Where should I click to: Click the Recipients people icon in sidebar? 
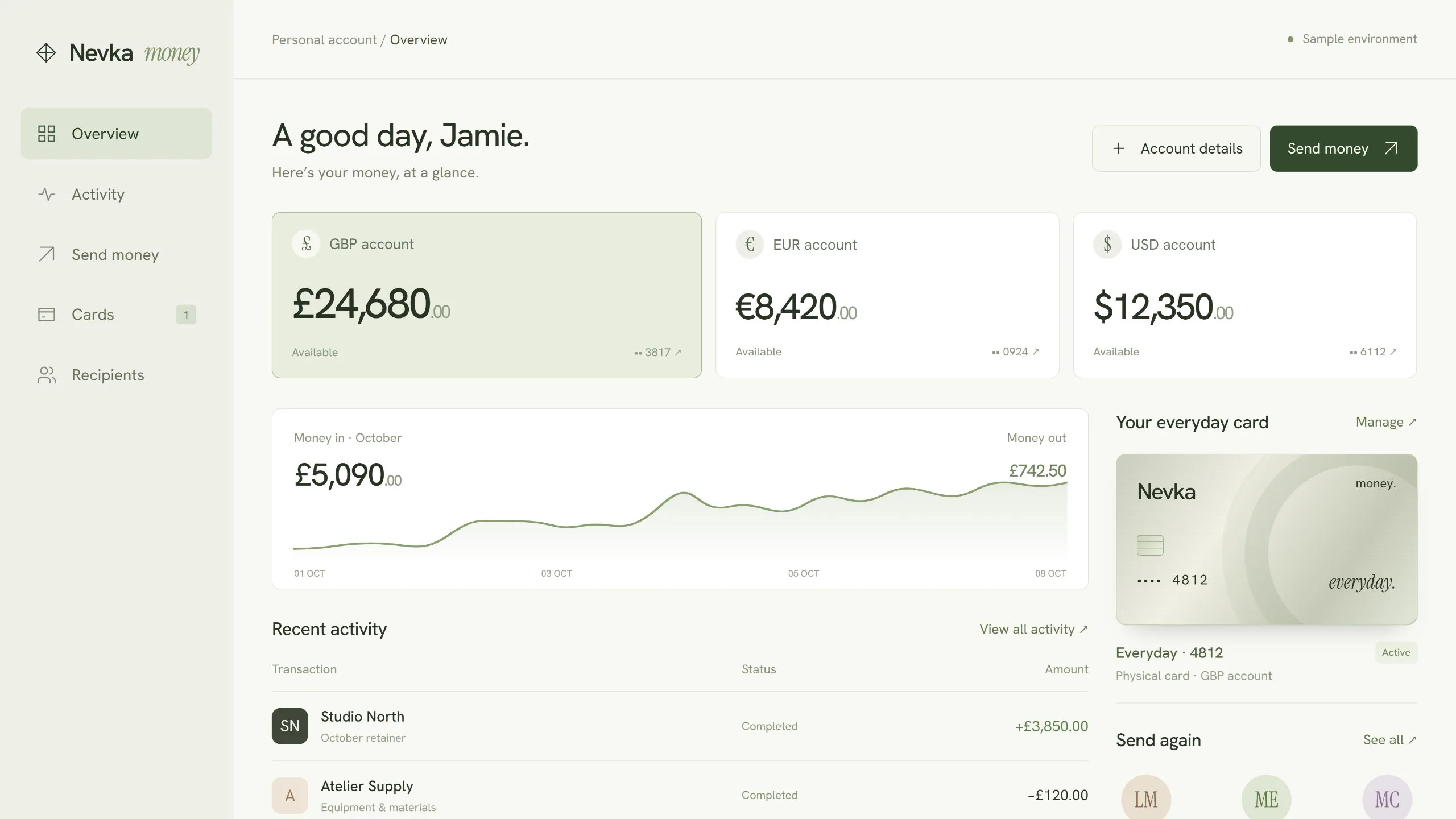click(47, 375)
